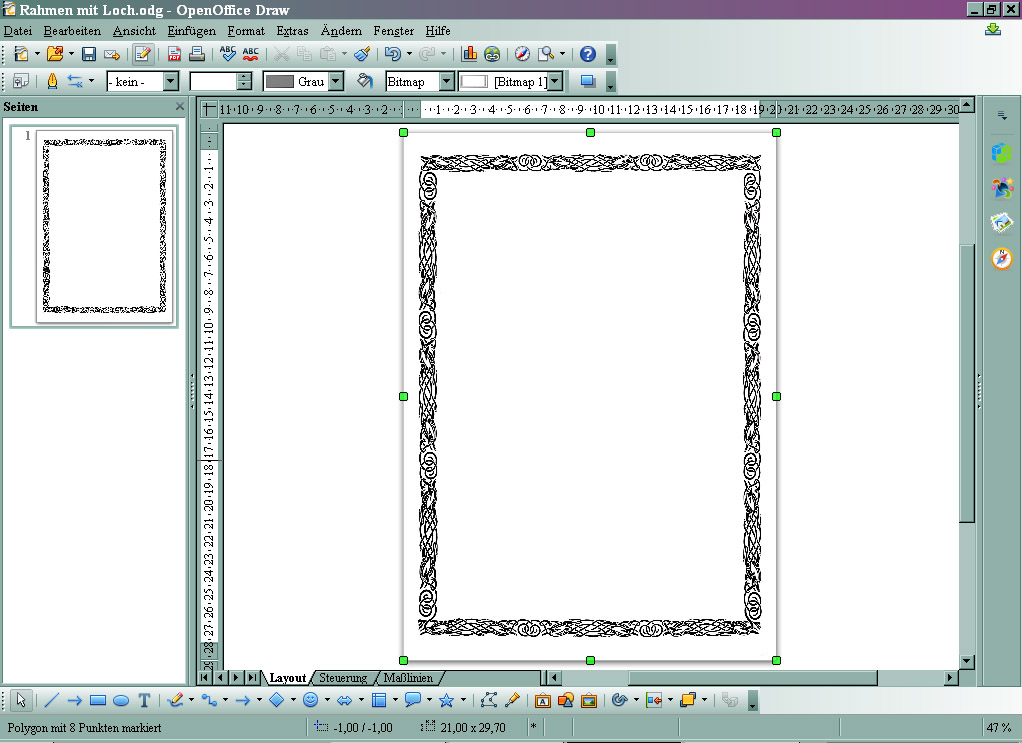Close the Seiten panel

180,106
